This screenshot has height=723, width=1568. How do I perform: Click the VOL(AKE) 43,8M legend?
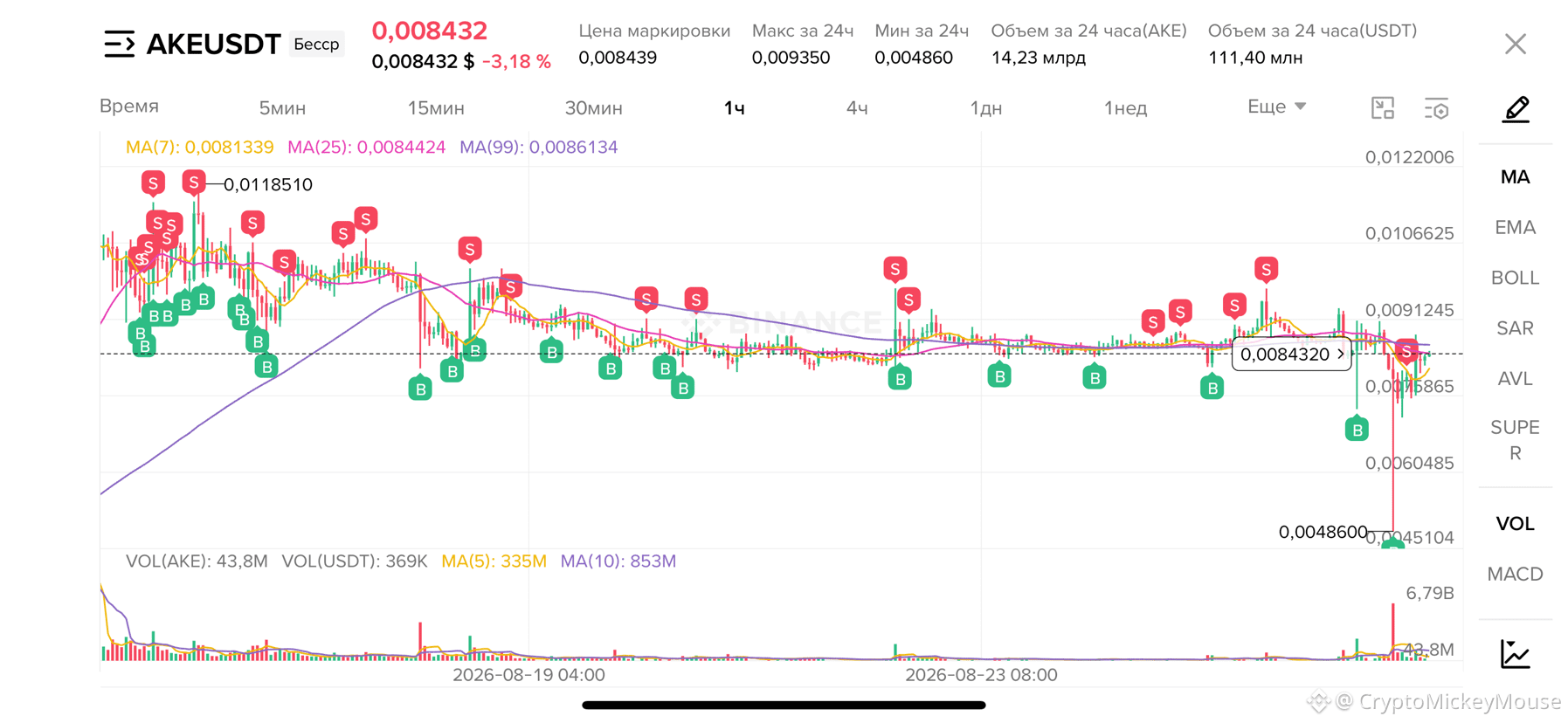(197, 561)
